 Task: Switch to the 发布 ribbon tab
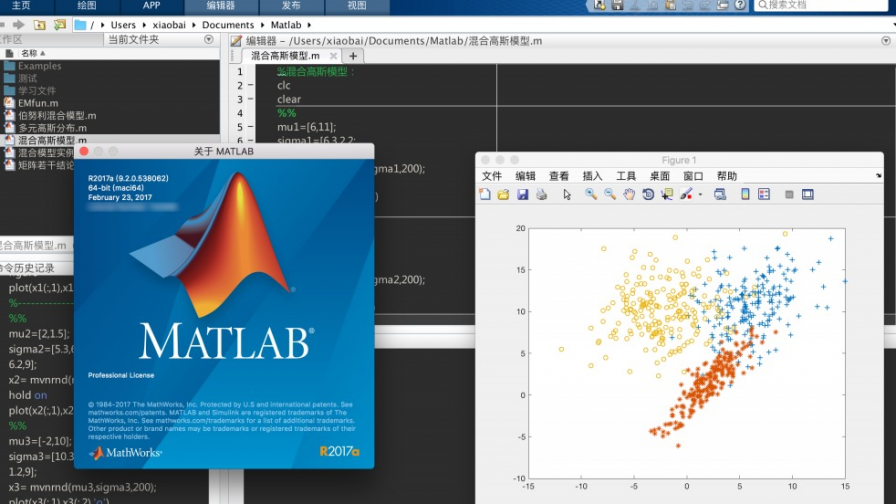291,6
